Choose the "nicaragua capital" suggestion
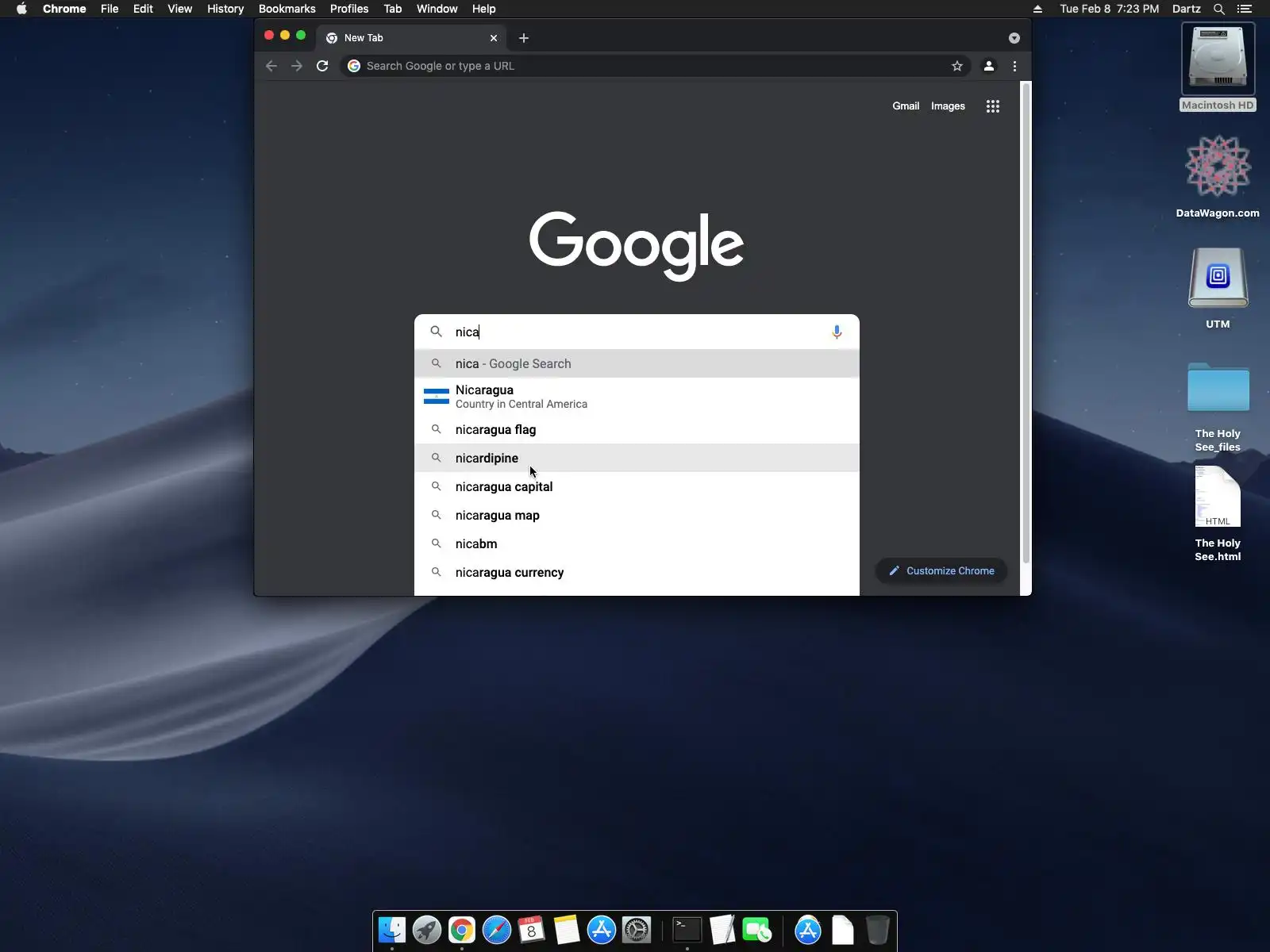The image size is (1270, 952). tap(637, 486)
